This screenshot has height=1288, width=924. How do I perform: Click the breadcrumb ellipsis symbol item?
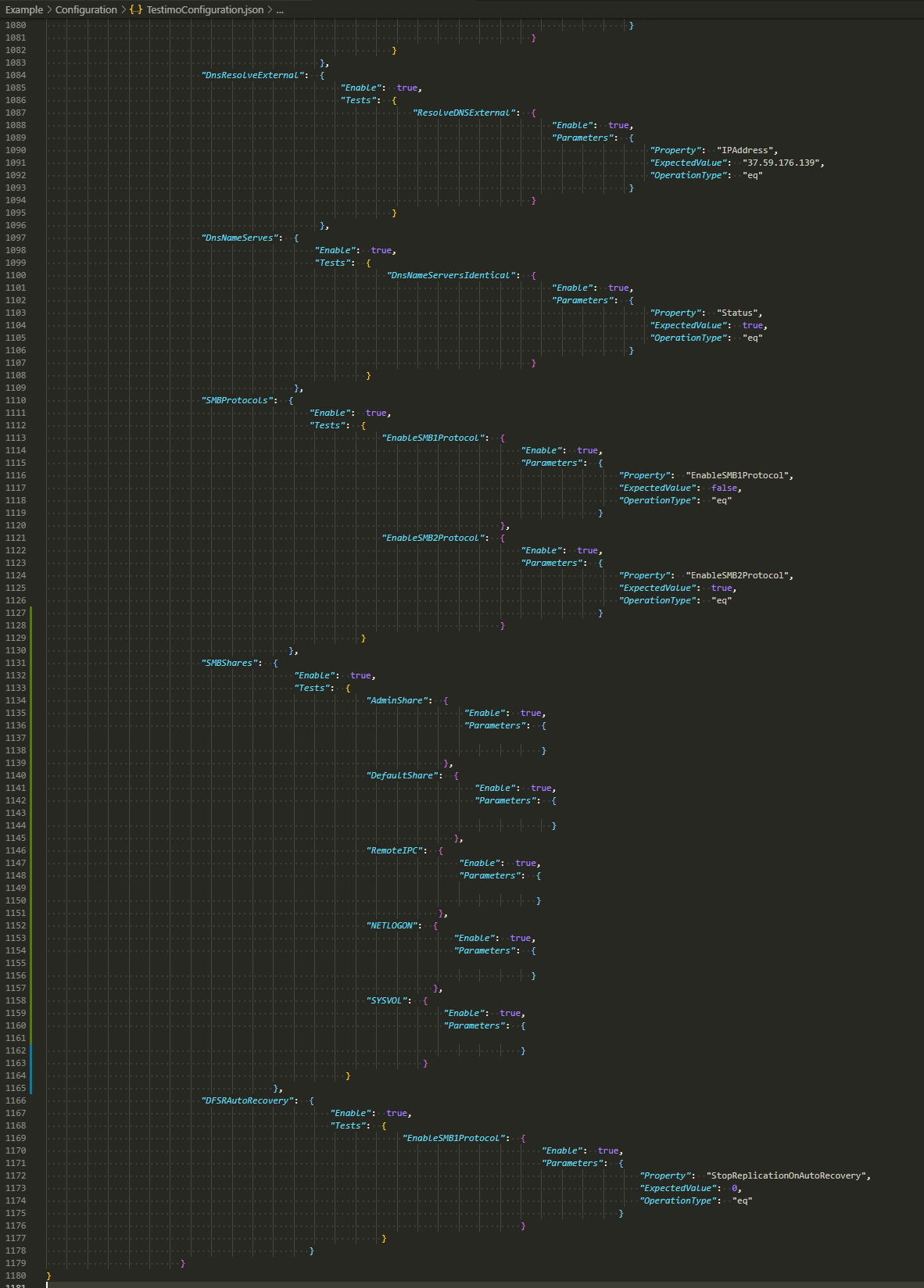(280, 9)
